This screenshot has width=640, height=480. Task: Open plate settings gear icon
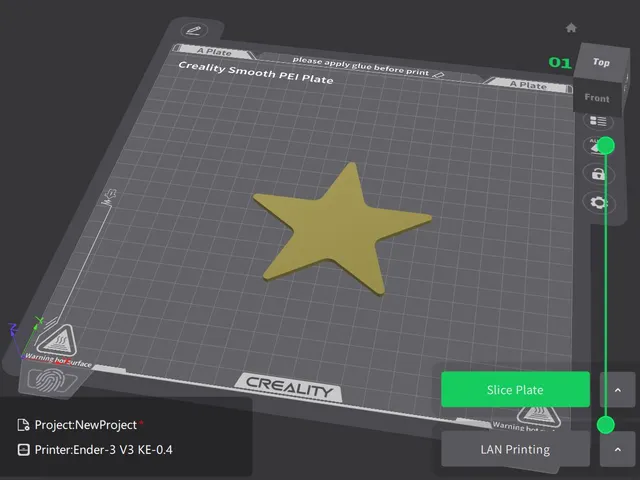(599, 202)
